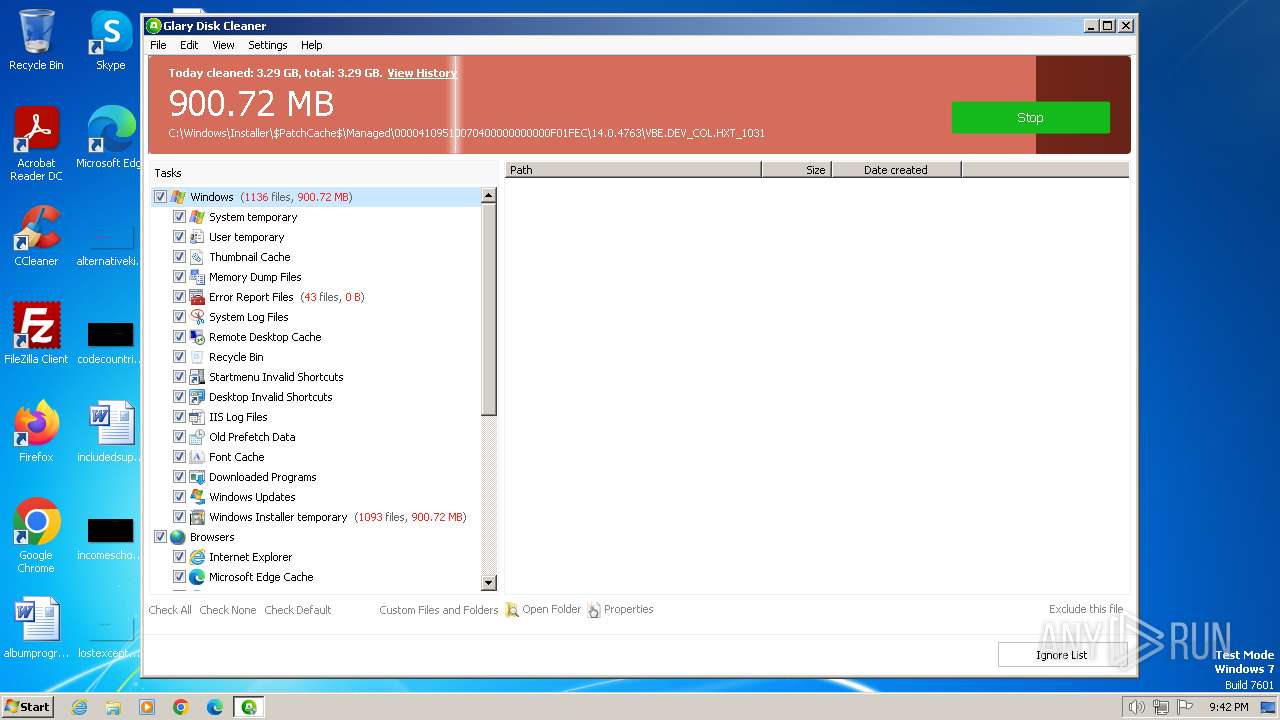1280x720 pixels.
Task: Click the System temporary icon
Action: click(197, 217)
